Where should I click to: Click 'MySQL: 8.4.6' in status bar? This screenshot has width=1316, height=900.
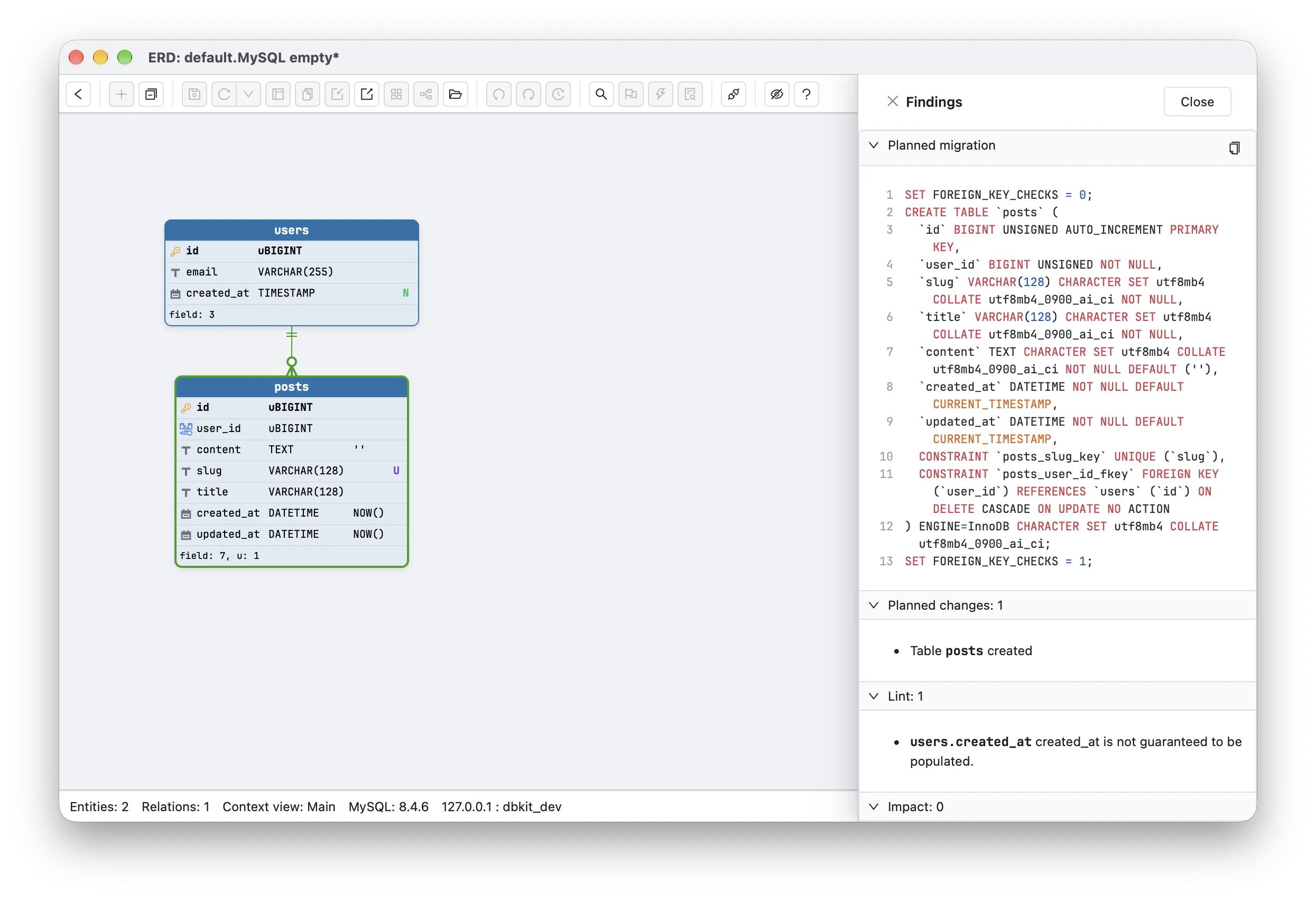tap(388, 807)
